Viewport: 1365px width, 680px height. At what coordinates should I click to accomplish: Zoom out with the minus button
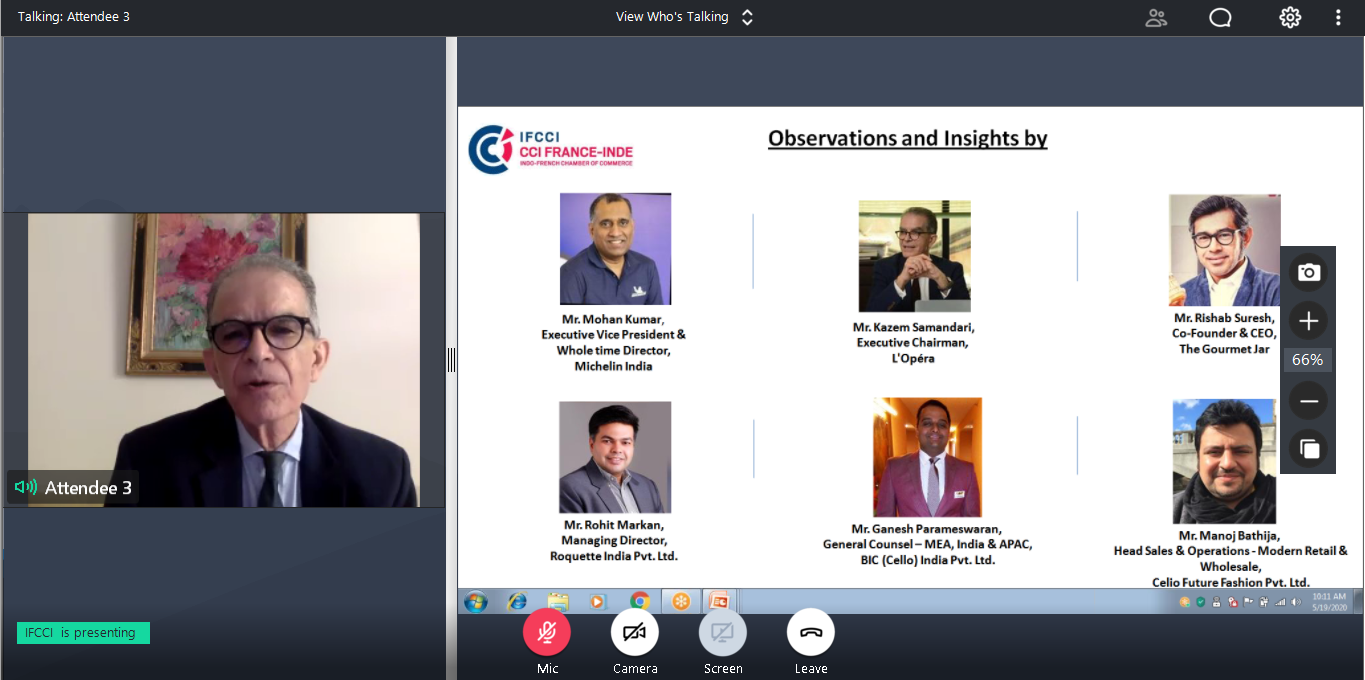point(1308,402)
